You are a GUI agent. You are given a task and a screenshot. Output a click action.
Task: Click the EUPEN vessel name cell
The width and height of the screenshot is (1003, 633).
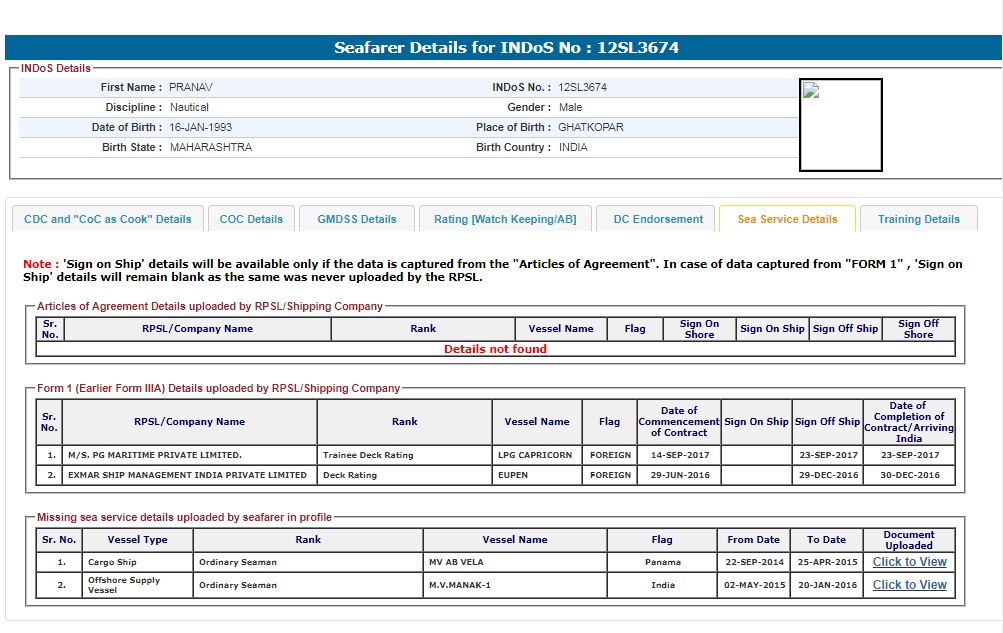tap(513, 475)
